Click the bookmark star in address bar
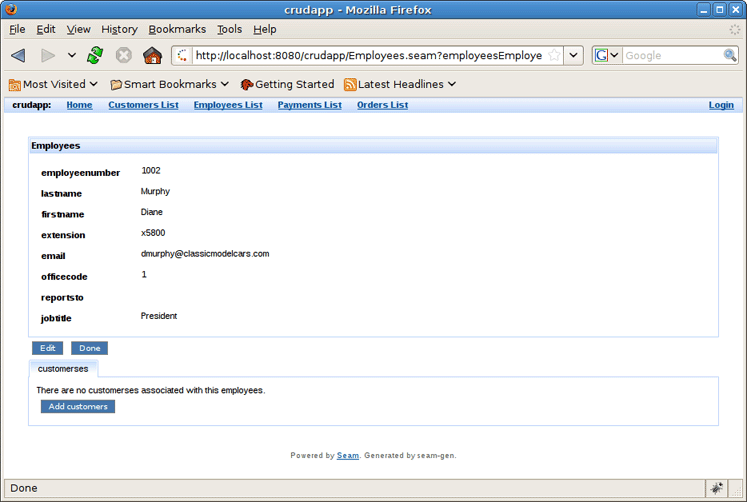Screen dimensions: 747x502 point(554,56)
